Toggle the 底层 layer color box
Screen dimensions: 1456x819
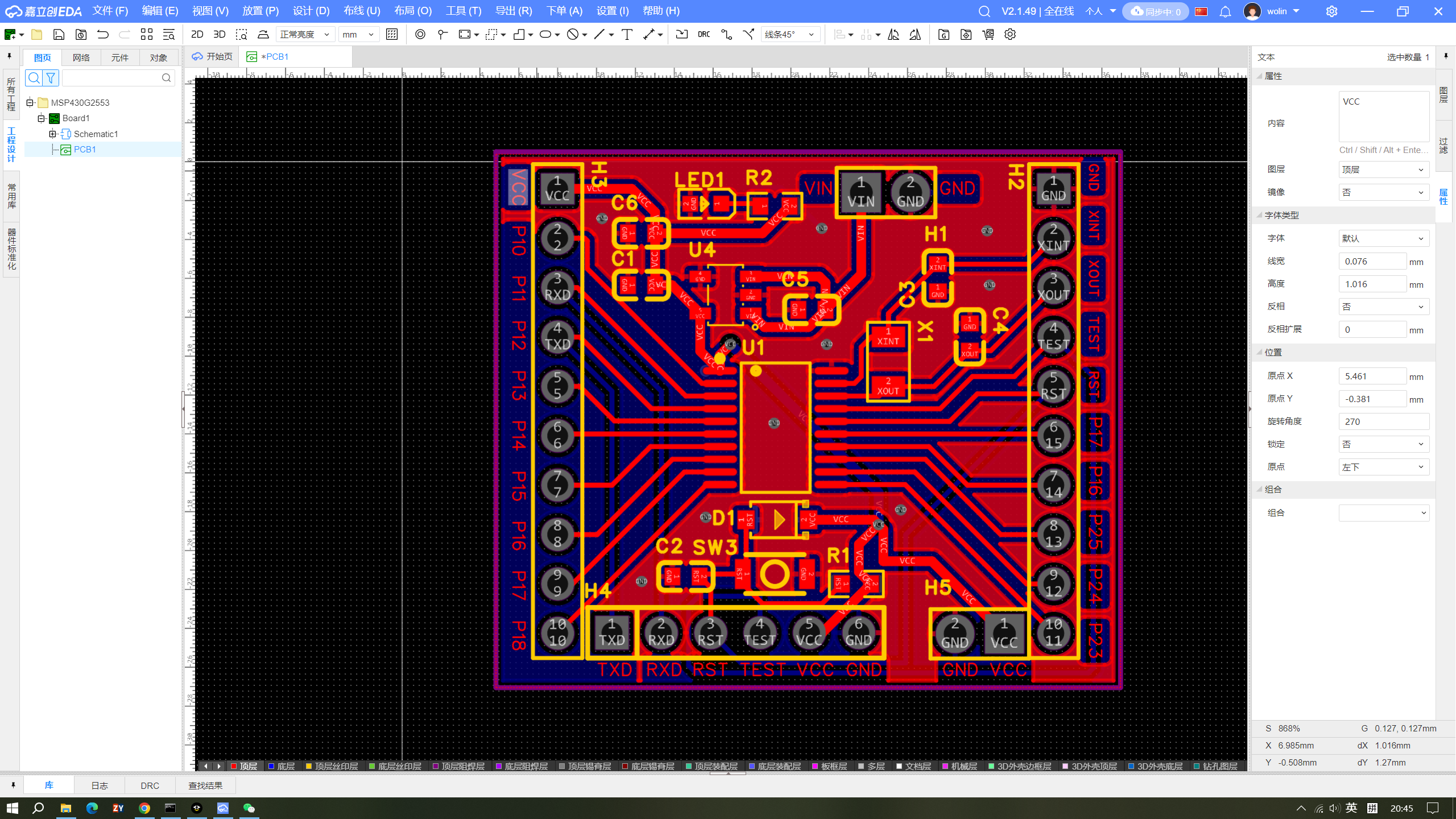point(272,766)
